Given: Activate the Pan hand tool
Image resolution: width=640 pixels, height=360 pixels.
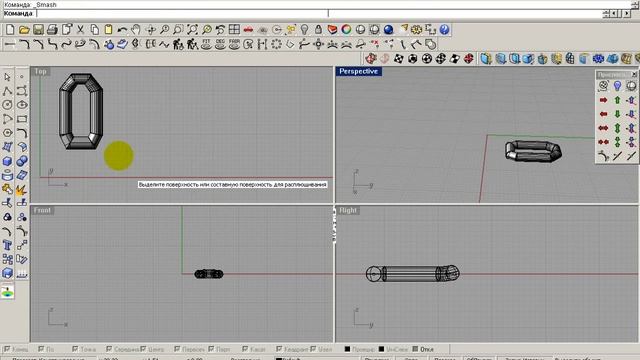Looking at the screenshot, I should coord(136,29).
